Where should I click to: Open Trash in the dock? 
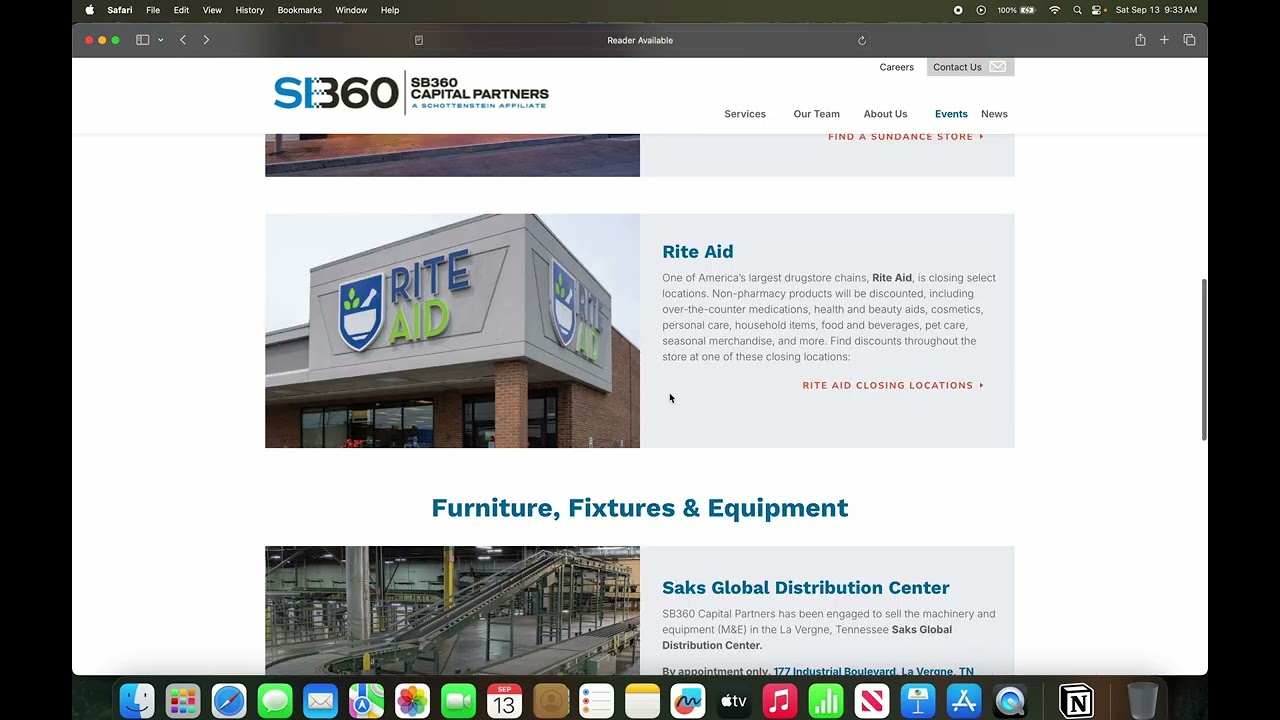1142,701
